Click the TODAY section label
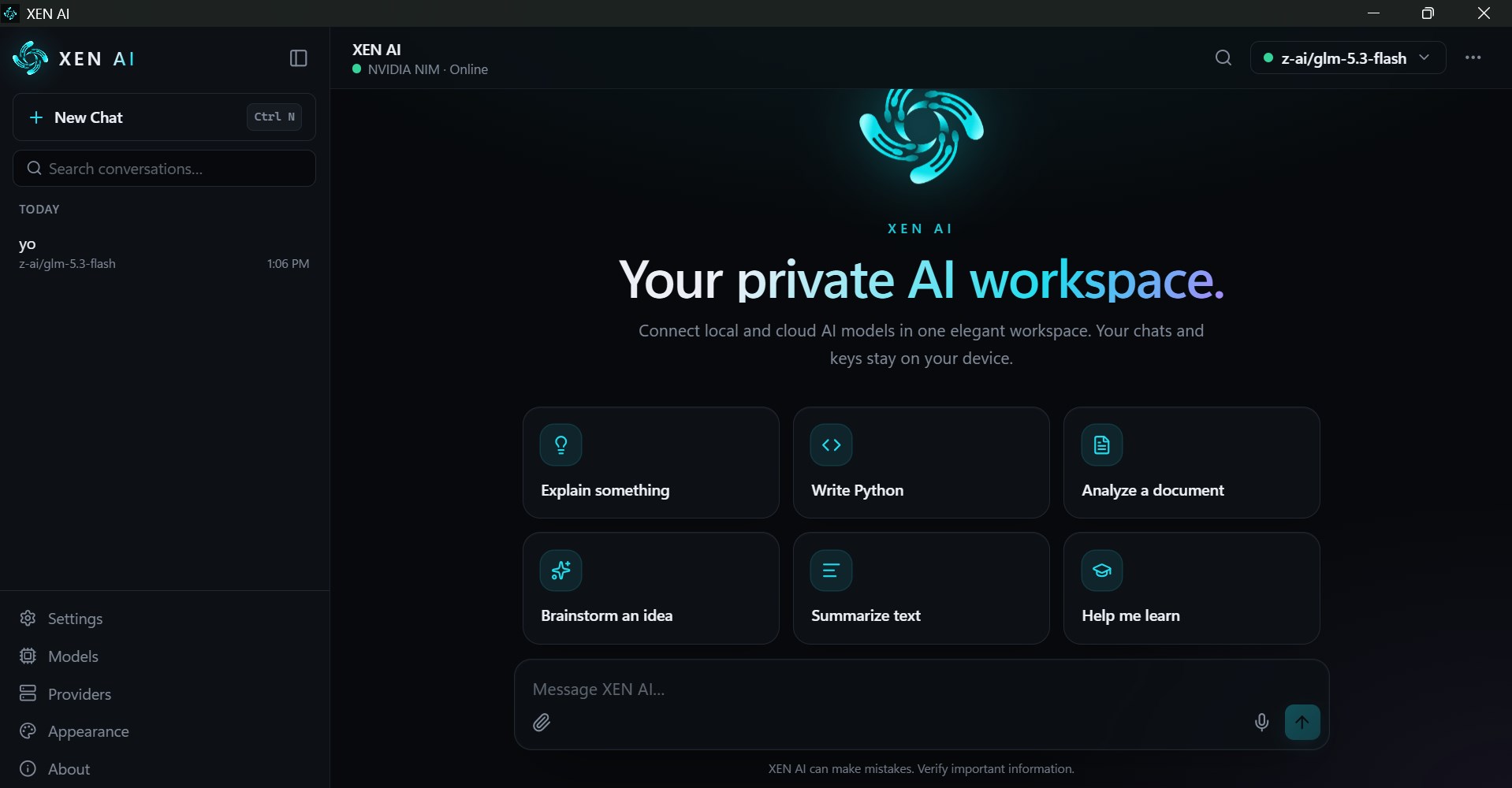Viewport: 1512px width, 788px height. coord(39,210)
